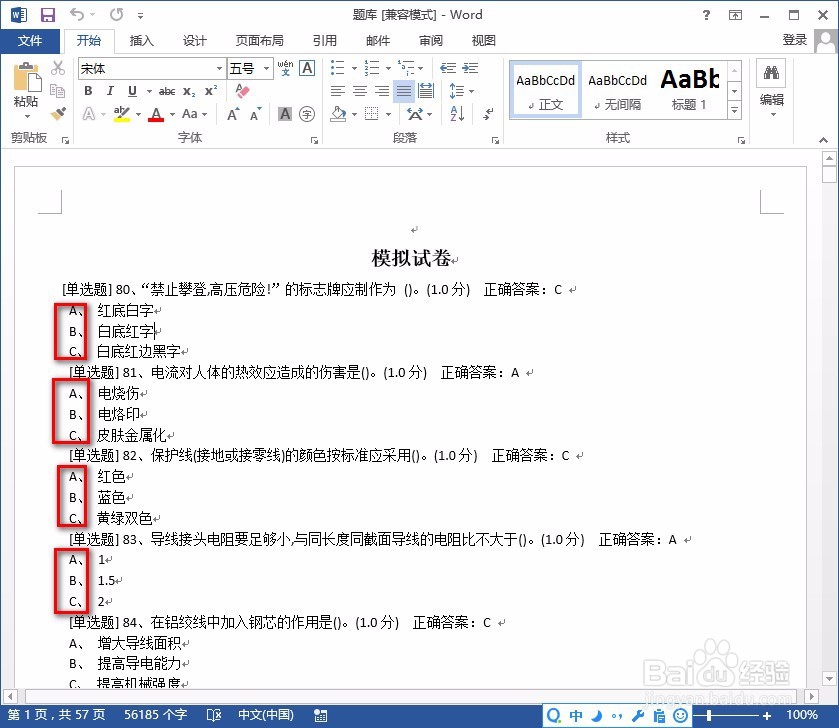Click the Bullets list icon

tap(337, 68)
